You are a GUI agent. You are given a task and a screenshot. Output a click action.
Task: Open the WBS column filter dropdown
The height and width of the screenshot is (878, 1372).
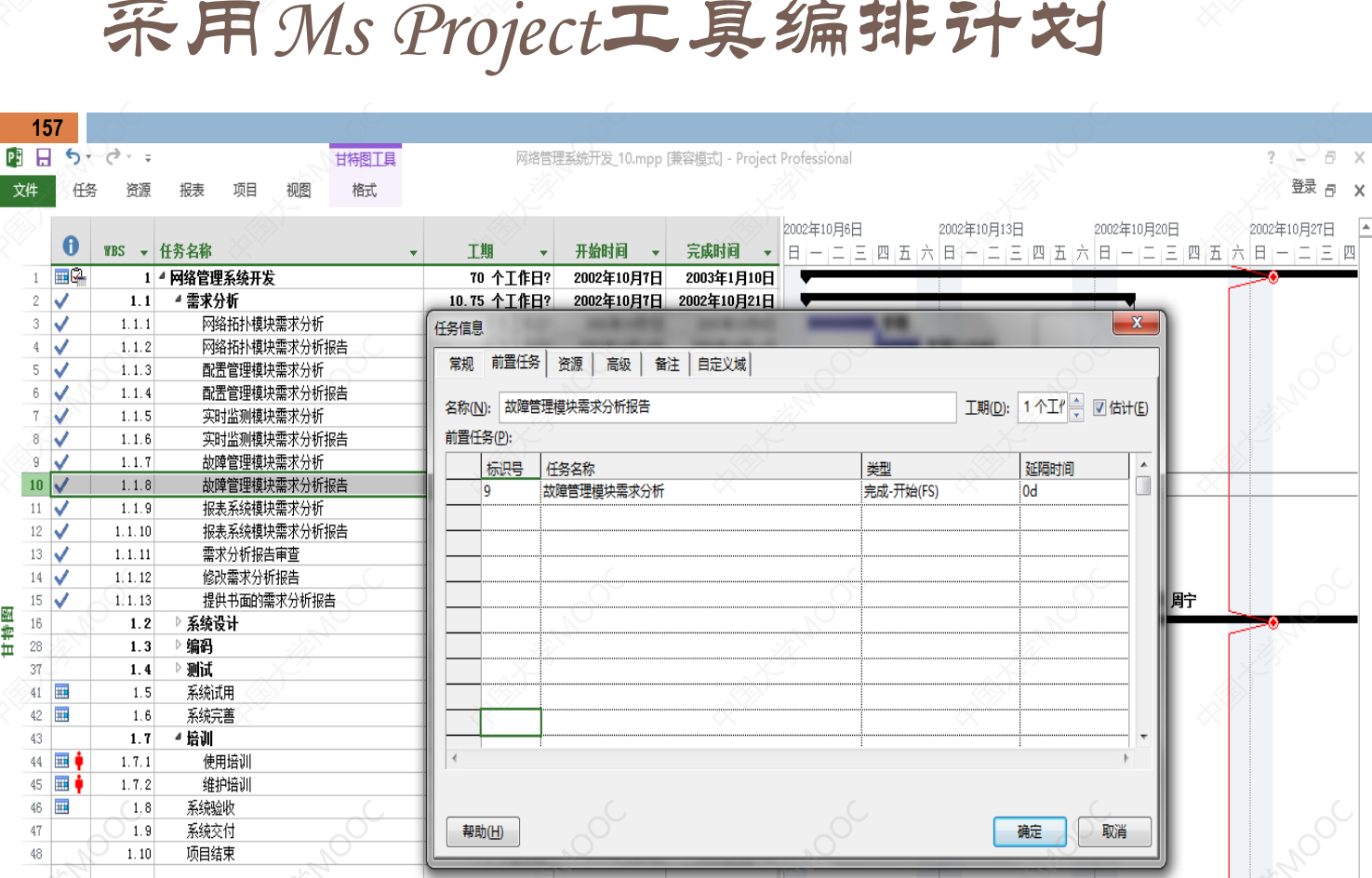click(144, 253)
